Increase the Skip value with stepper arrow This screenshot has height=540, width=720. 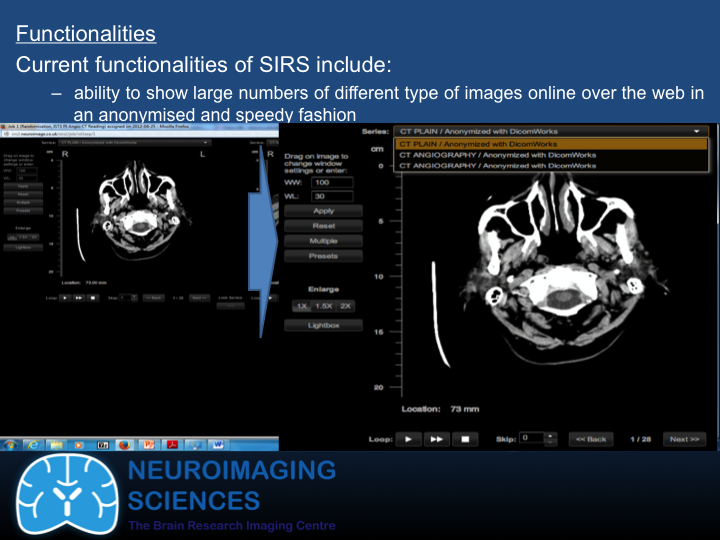550,435
